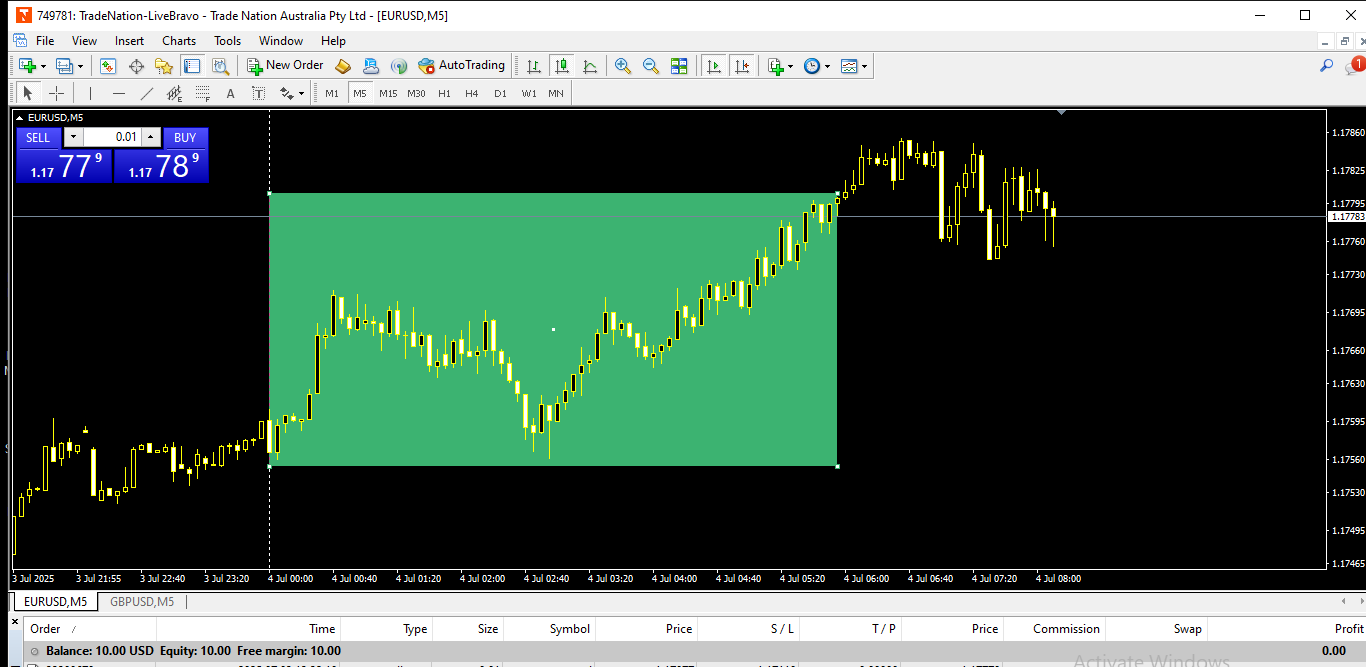Switch to the GBPUSD,M5 chart tab
The image size is (1366, 667).
[x=142, y=602]
